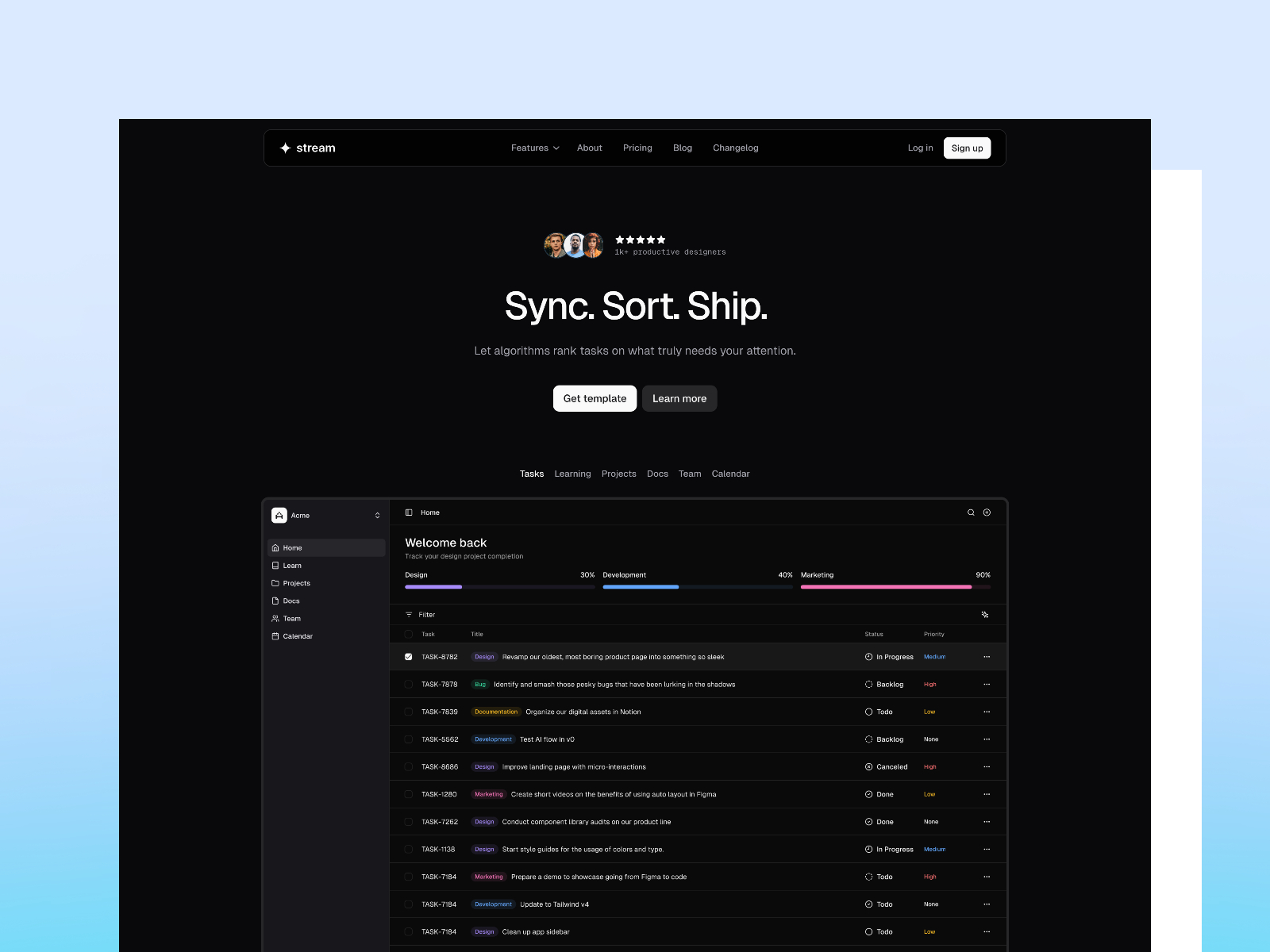Check the select-all checkbox in table header
This screenshot has width=1270, height=952.
[x=409, y=634]
